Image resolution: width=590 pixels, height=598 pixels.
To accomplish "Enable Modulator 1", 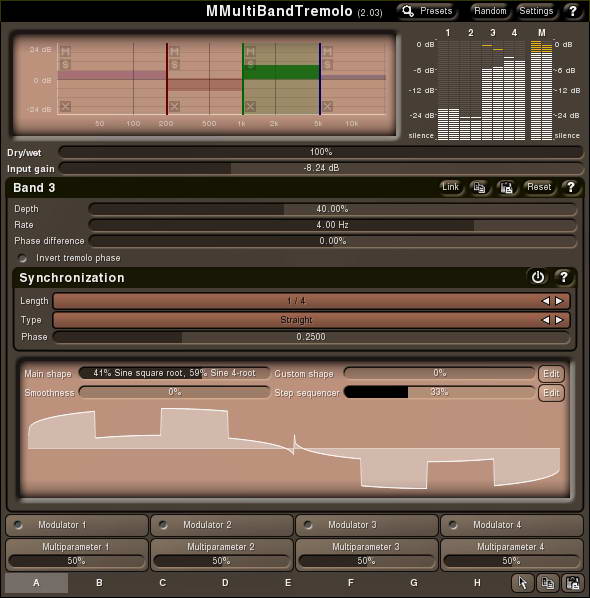I will [x=18, y=525].
